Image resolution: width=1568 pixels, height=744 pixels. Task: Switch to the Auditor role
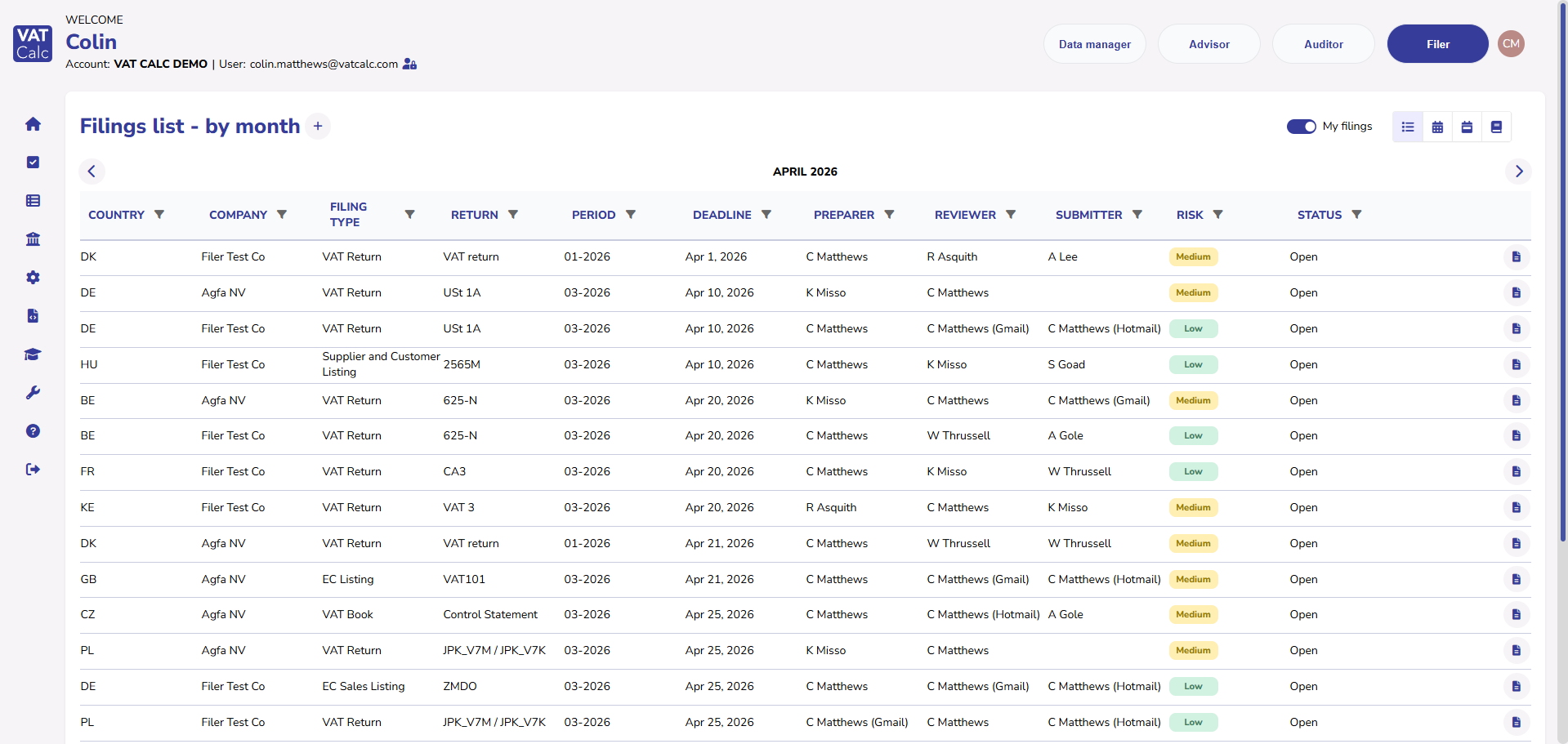[1324, 44]
